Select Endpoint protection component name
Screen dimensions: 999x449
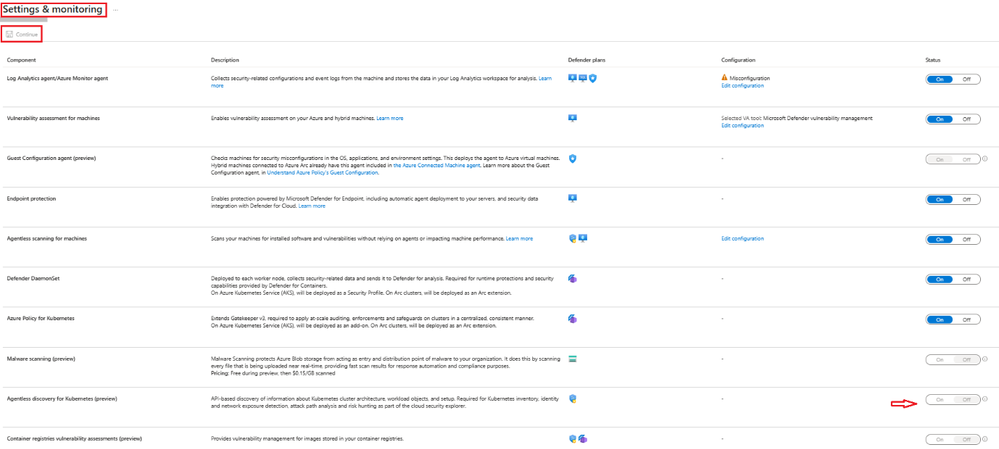pyautogui.click(x=31, y=199)
